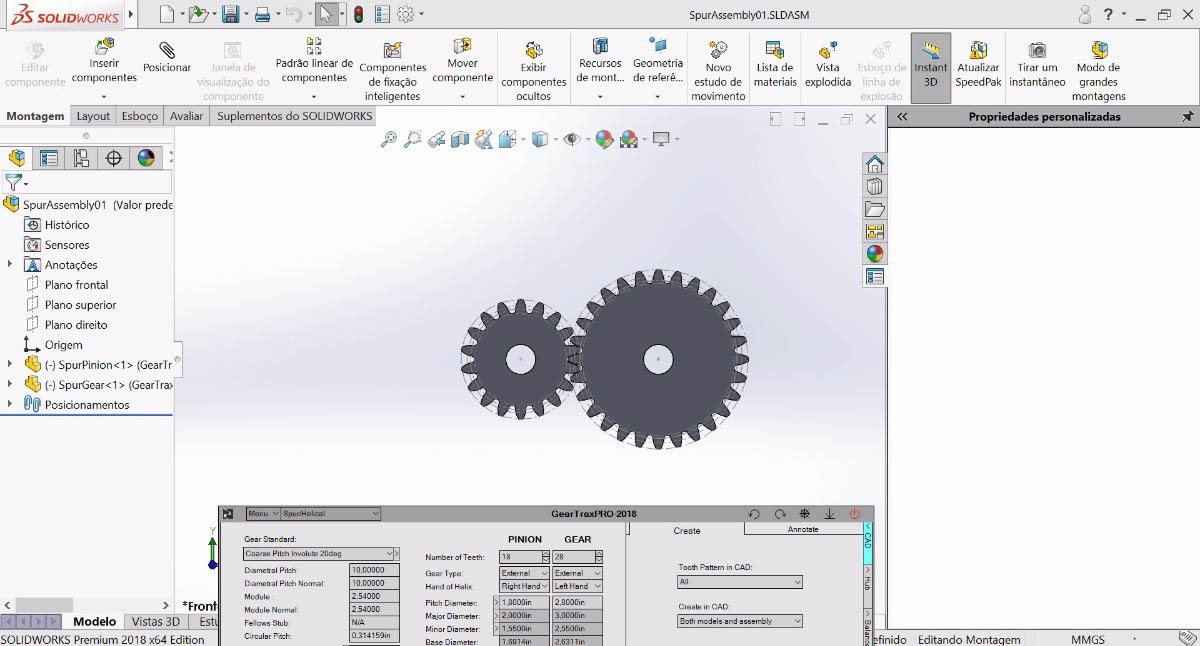Click Vista explodida tool

[x=828, y=63]
